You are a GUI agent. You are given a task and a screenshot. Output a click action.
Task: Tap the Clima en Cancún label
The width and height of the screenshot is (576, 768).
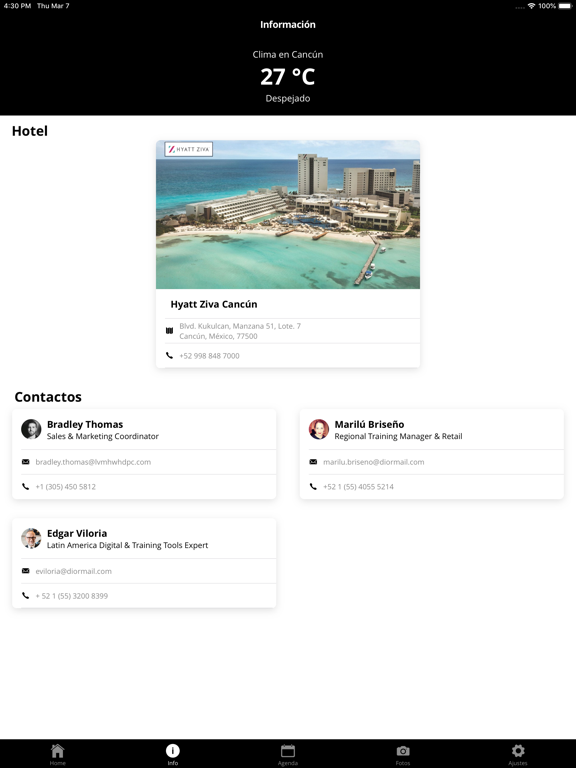(x=288, y=54)
